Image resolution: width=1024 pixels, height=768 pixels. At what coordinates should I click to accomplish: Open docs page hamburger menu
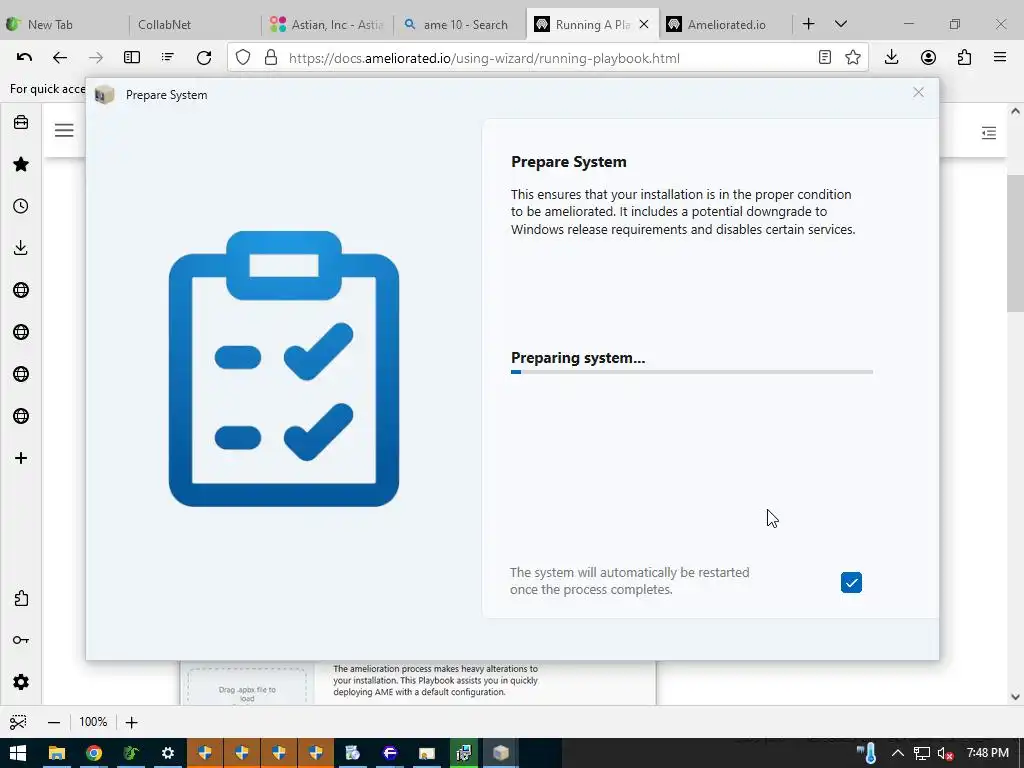[x=64, y=131]
